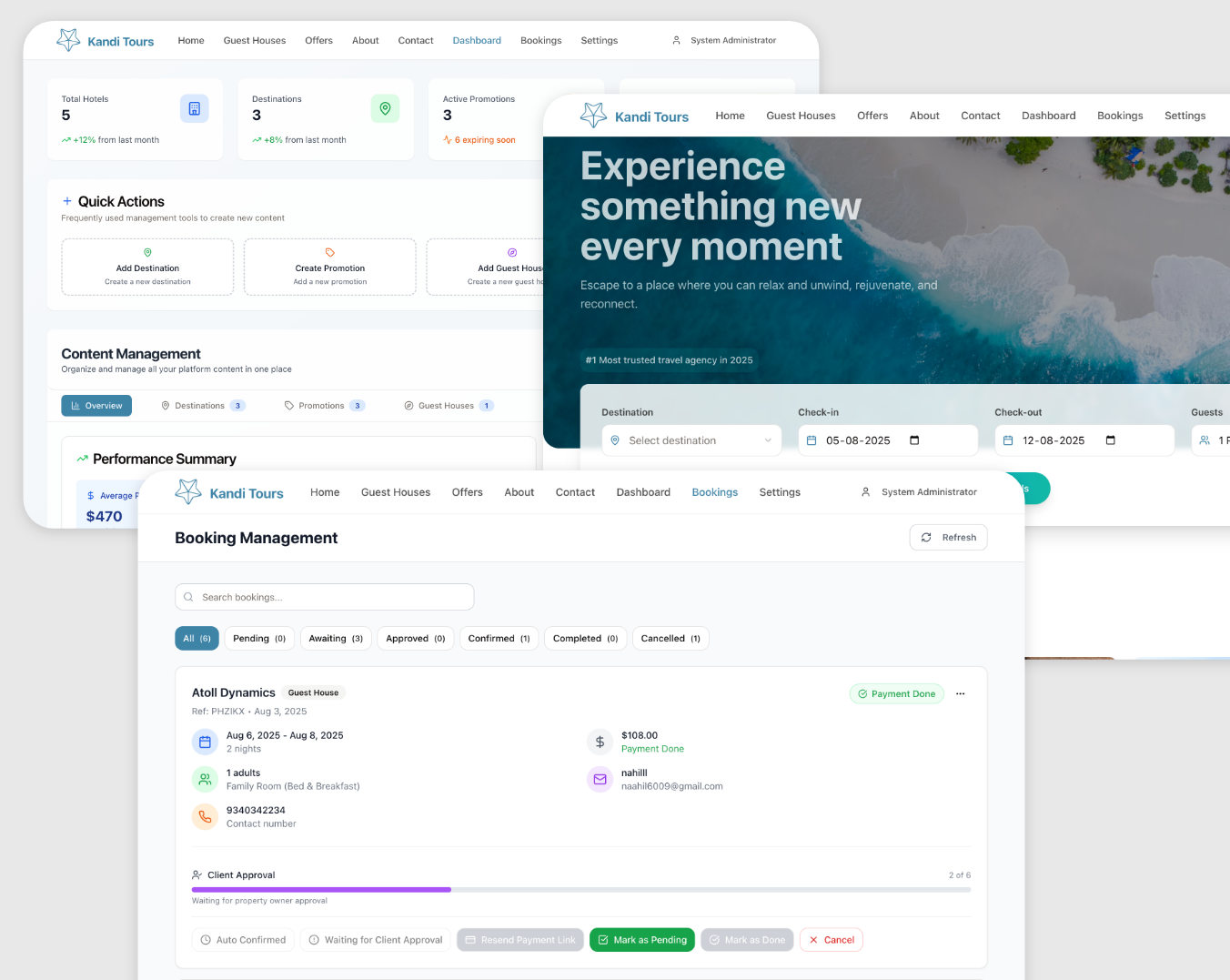
Task: Click the Search bookings input field
Action: click(x=325, y=597)
